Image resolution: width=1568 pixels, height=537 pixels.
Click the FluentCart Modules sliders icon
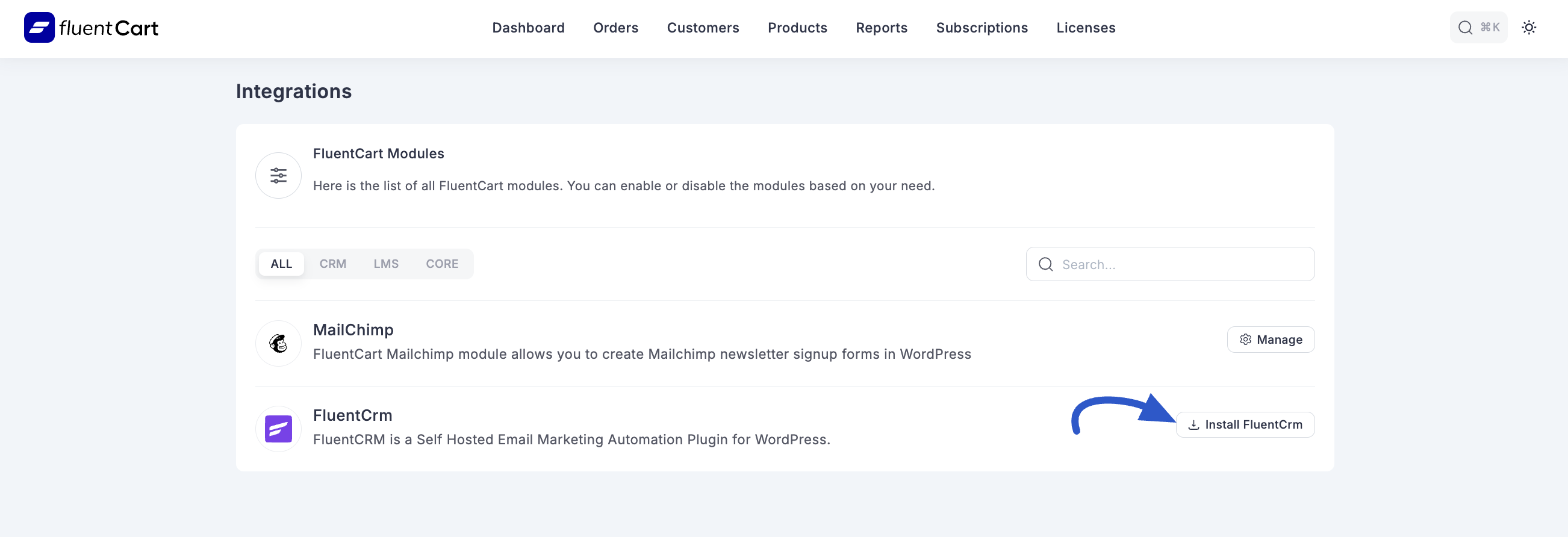point(278,176)
